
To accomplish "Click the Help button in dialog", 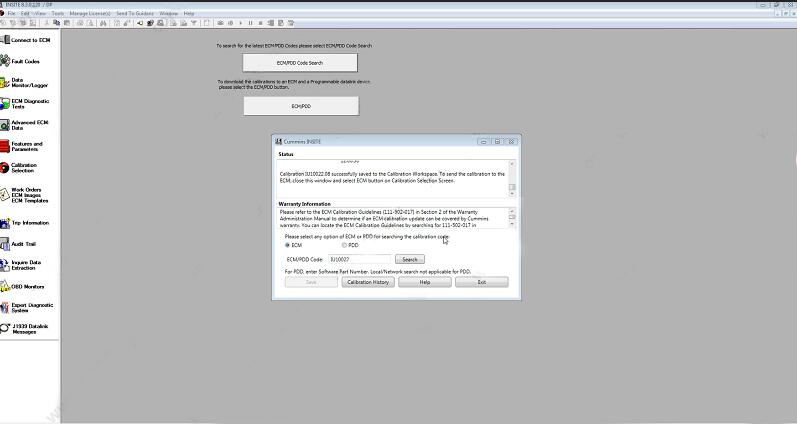I will [x=425, y=282].
